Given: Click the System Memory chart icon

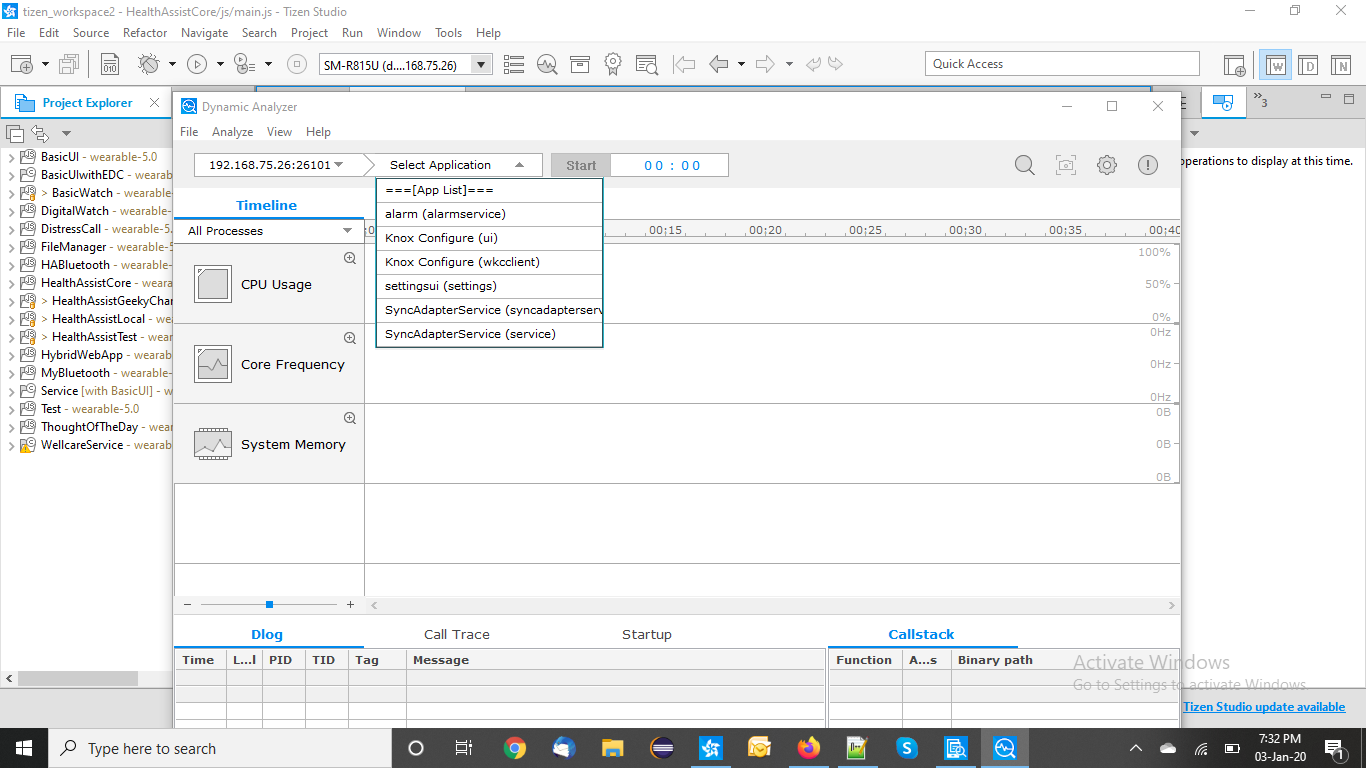Looking at the screenshot, I should [x=213, y=445].
